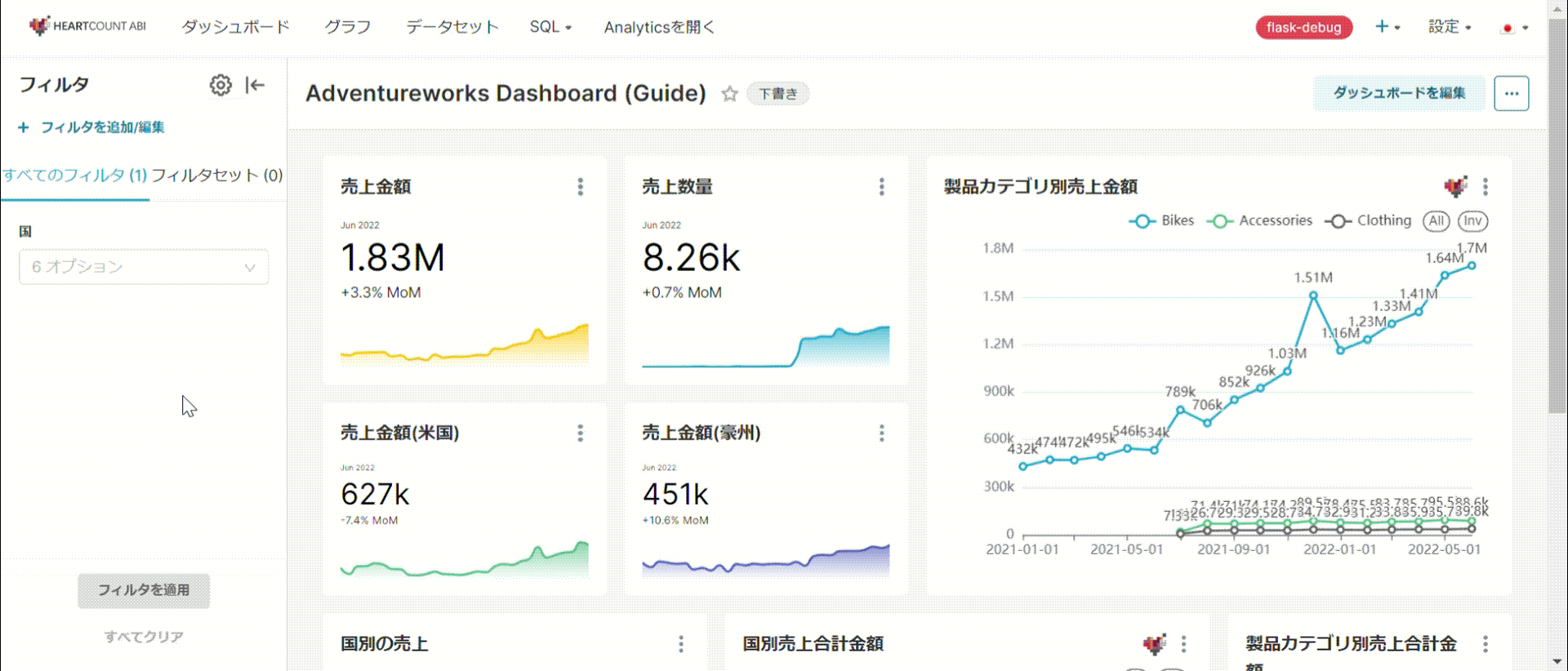Open the 売上数量 card kebab menu
This screenshot has width=1568, height=671.
click(x=882, y=187)
